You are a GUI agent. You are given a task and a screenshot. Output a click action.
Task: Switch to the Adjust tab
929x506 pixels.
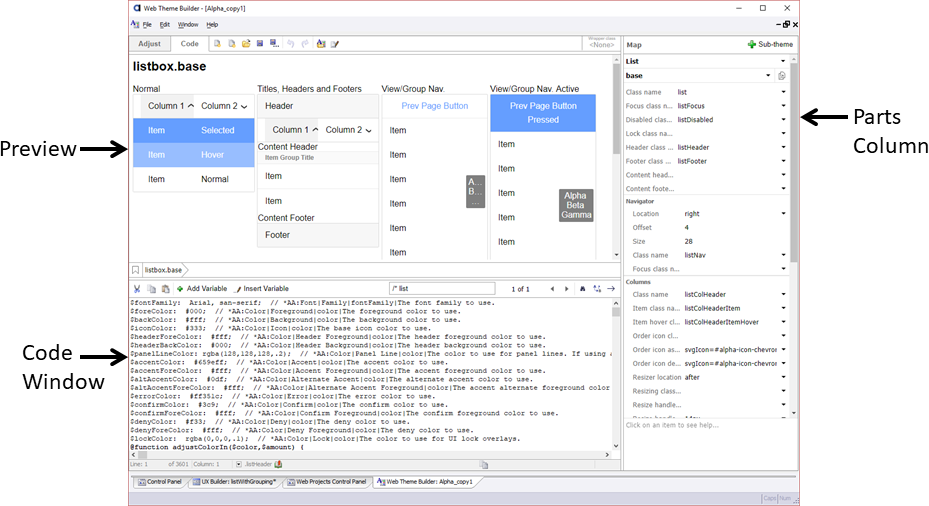pos(149,44)
